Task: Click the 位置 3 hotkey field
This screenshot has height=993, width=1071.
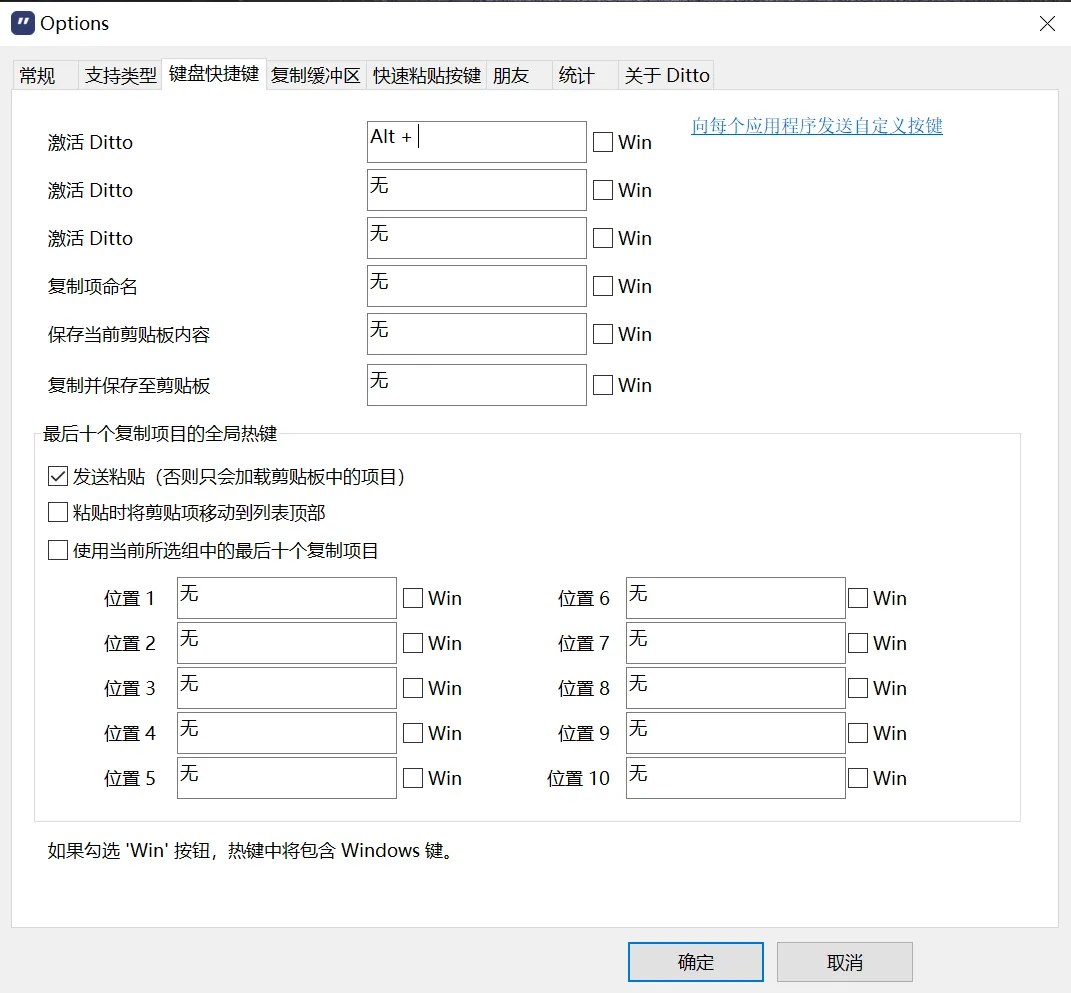Action: click(x=287, y=688)
